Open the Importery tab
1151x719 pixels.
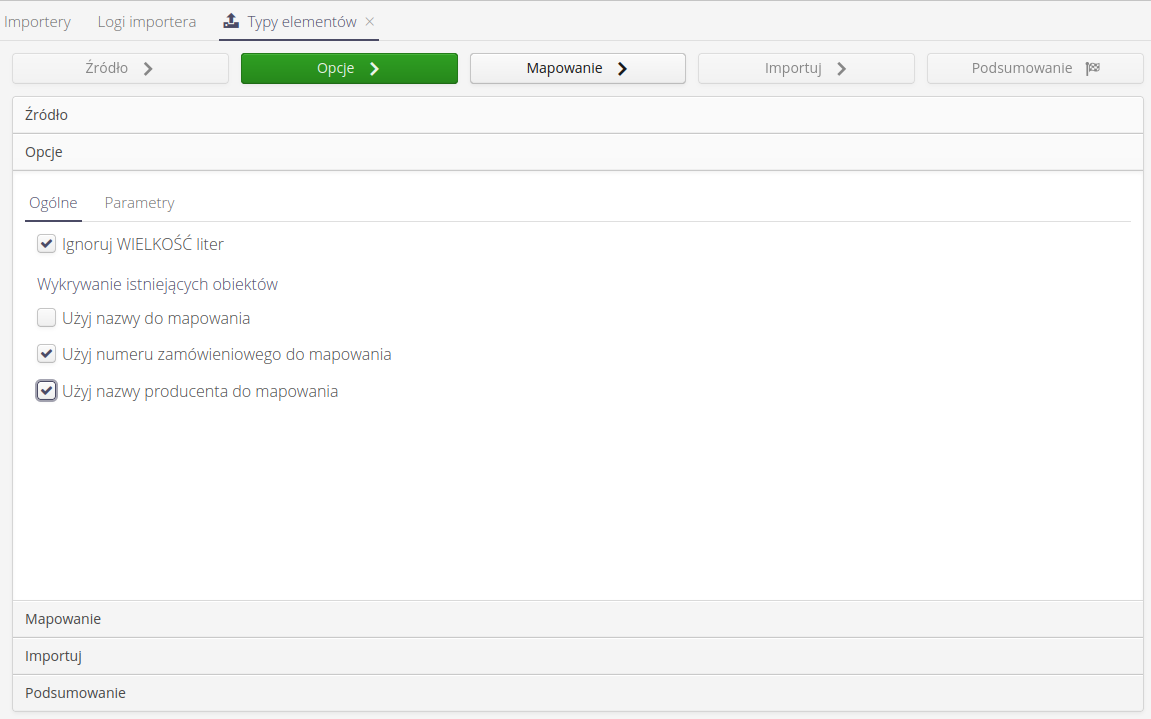pyautogui.click(x=37, y=21)
